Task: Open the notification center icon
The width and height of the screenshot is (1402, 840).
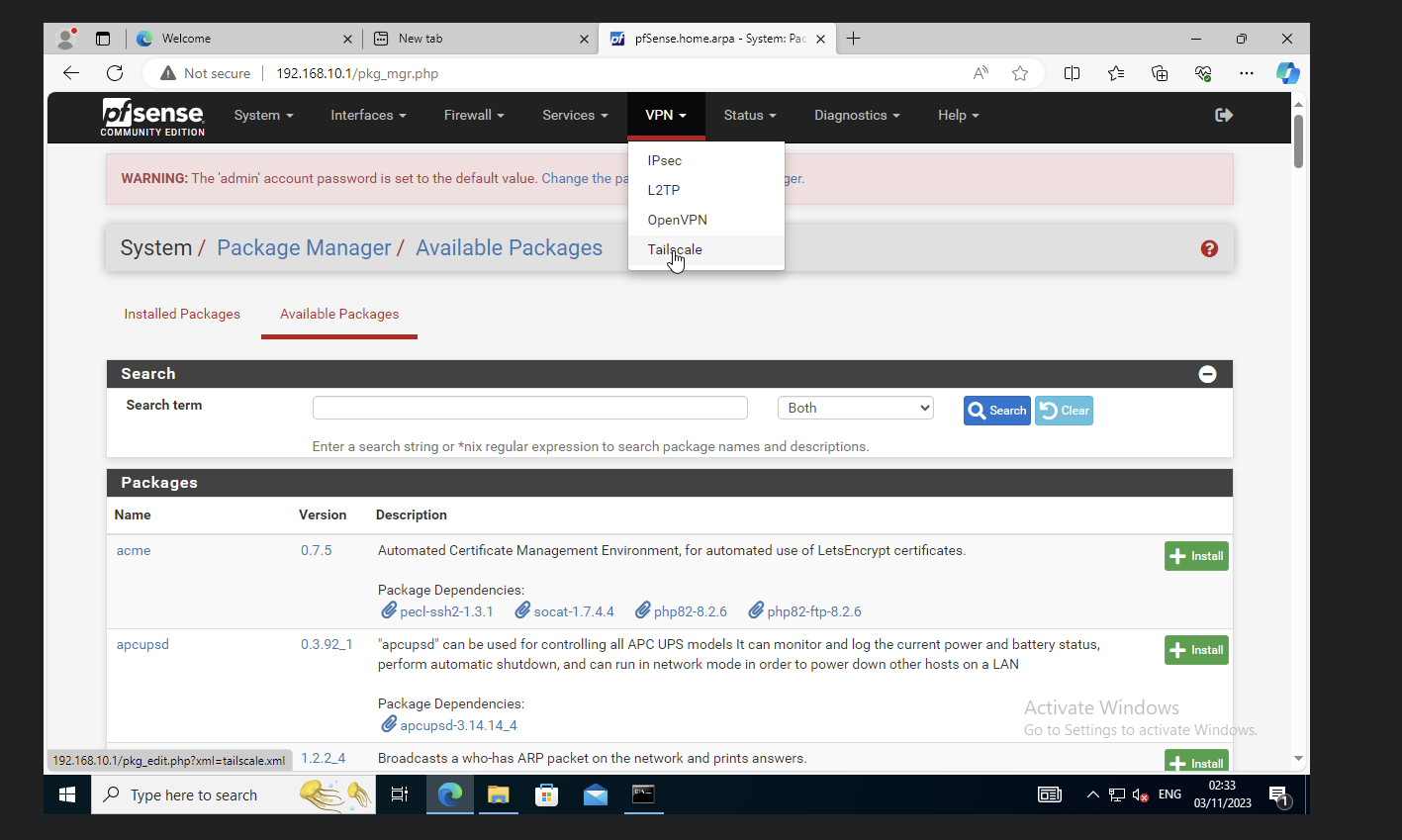Action: tap(1278, 795)
